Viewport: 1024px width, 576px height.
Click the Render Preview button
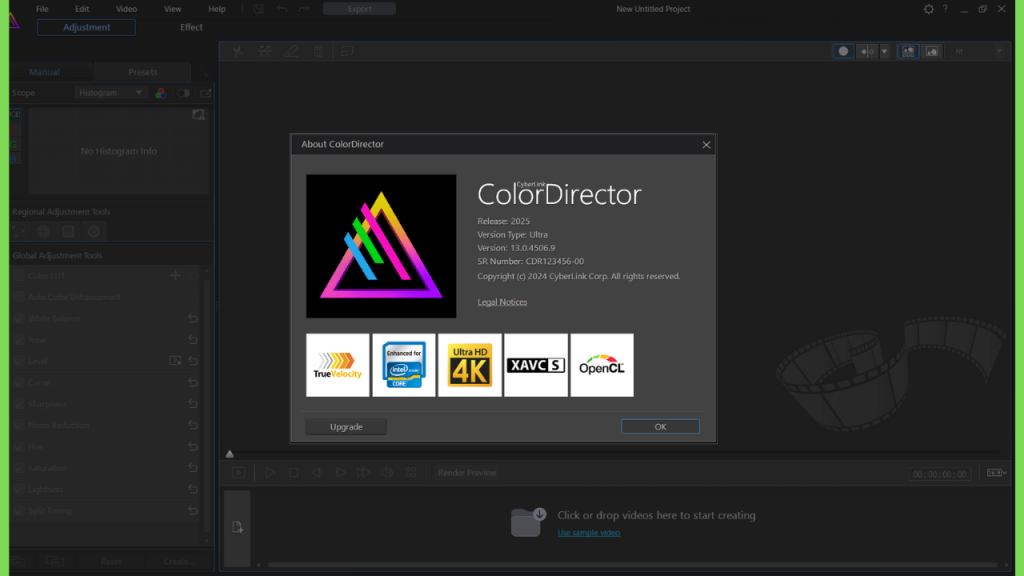(467, 473)
